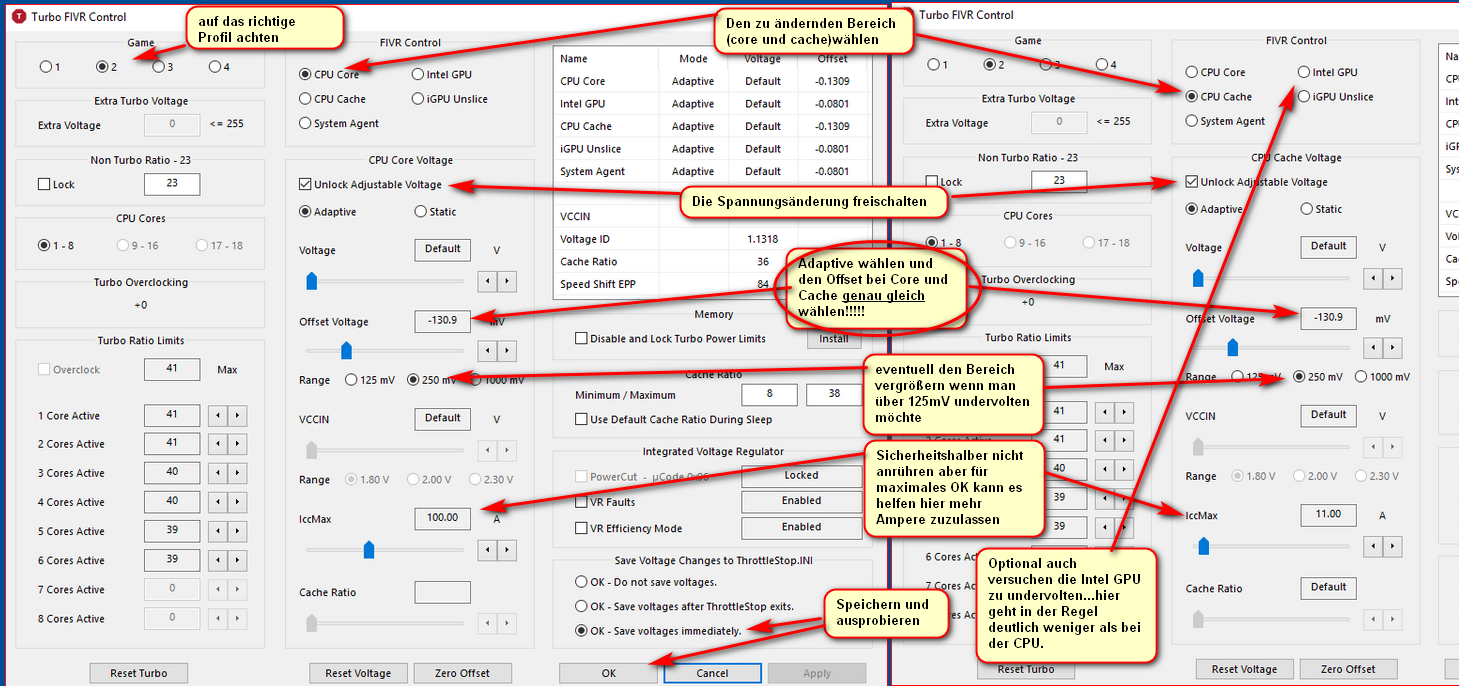Select CPU Cache radio in left window
Viewport: 1459px width, 686px height.
305,99
